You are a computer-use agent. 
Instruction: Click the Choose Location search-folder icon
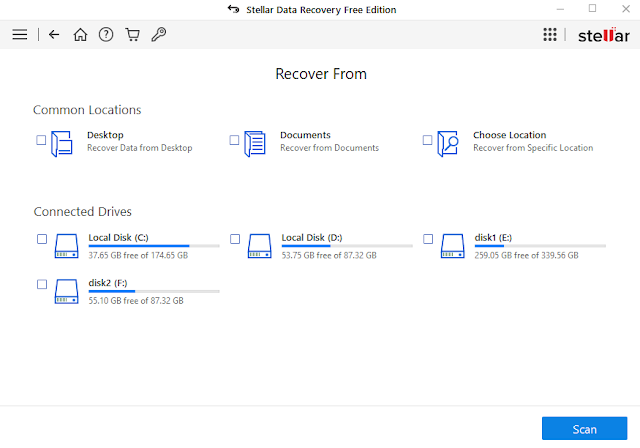pyautogui.click(x=448, y=144)
